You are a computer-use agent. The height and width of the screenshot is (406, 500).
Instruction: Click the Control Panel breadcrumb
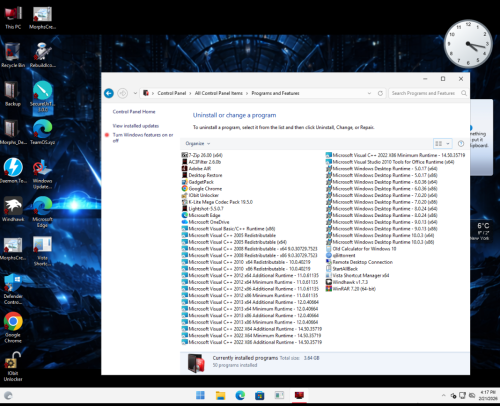[172, 93]
